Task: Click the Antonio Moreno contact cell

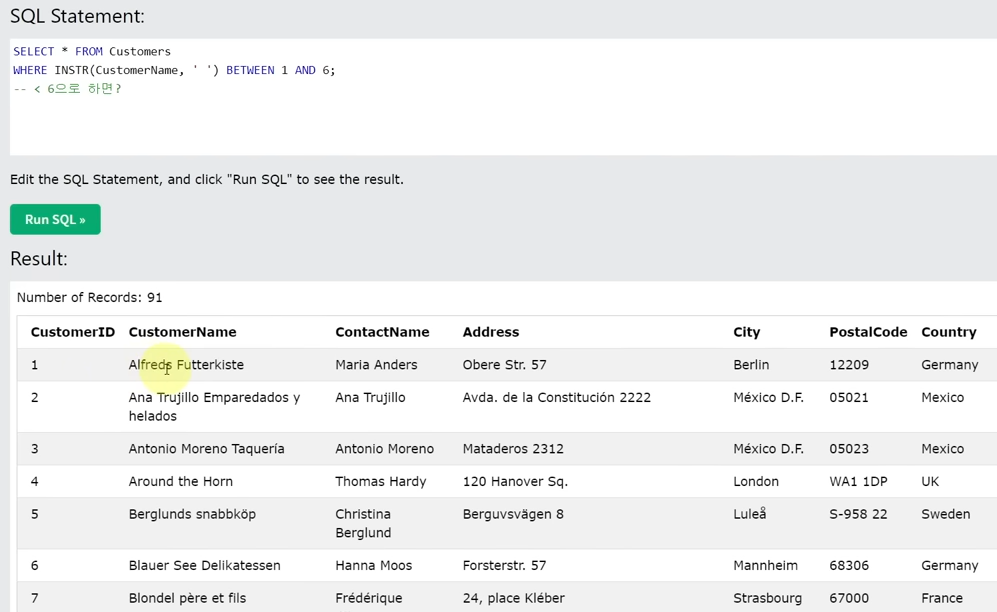Action: pos(385,449)
